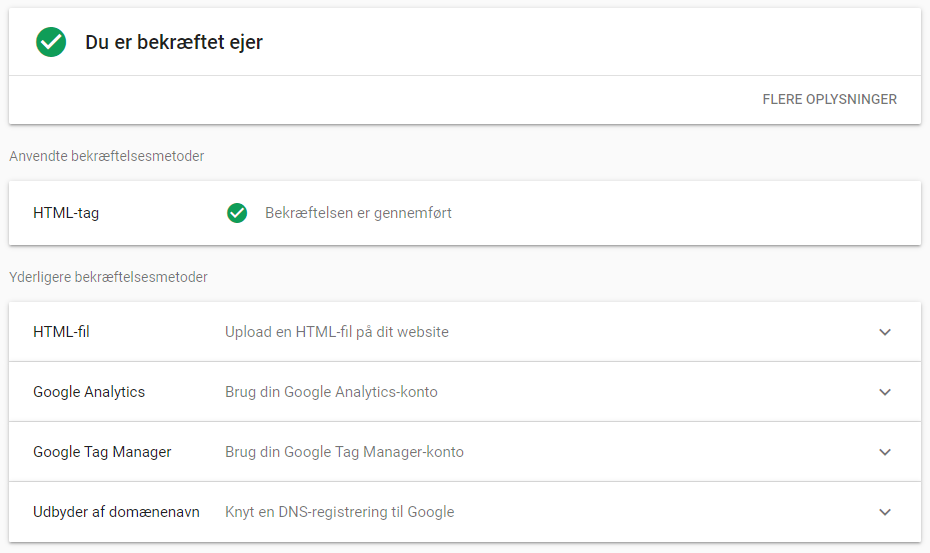This screenshot has height=553, width=930.
Task: Click the HTML-tag used method row label
Action: [x=66, y=213]
